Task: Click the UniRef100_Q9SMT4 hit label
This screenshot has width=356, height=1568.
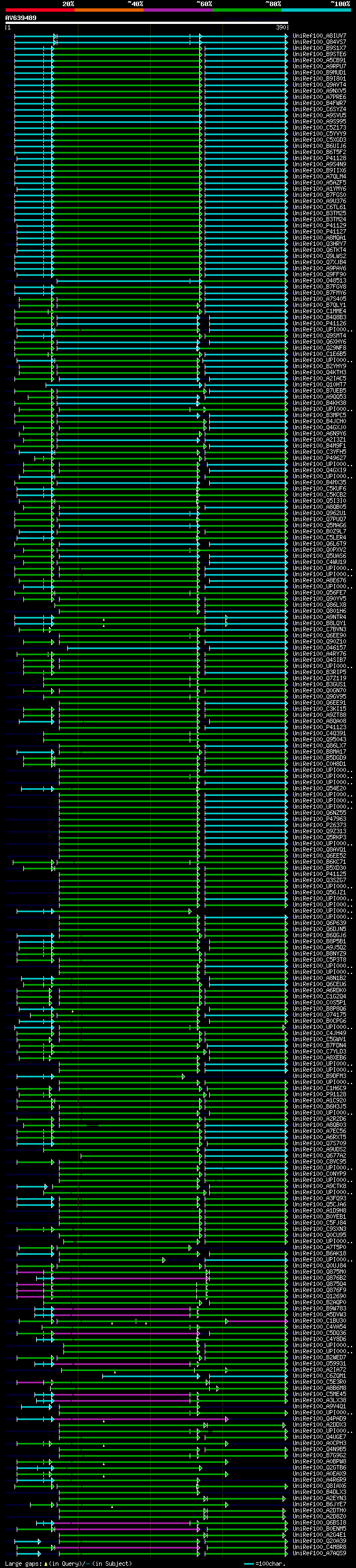Action: tap(319, 336)
